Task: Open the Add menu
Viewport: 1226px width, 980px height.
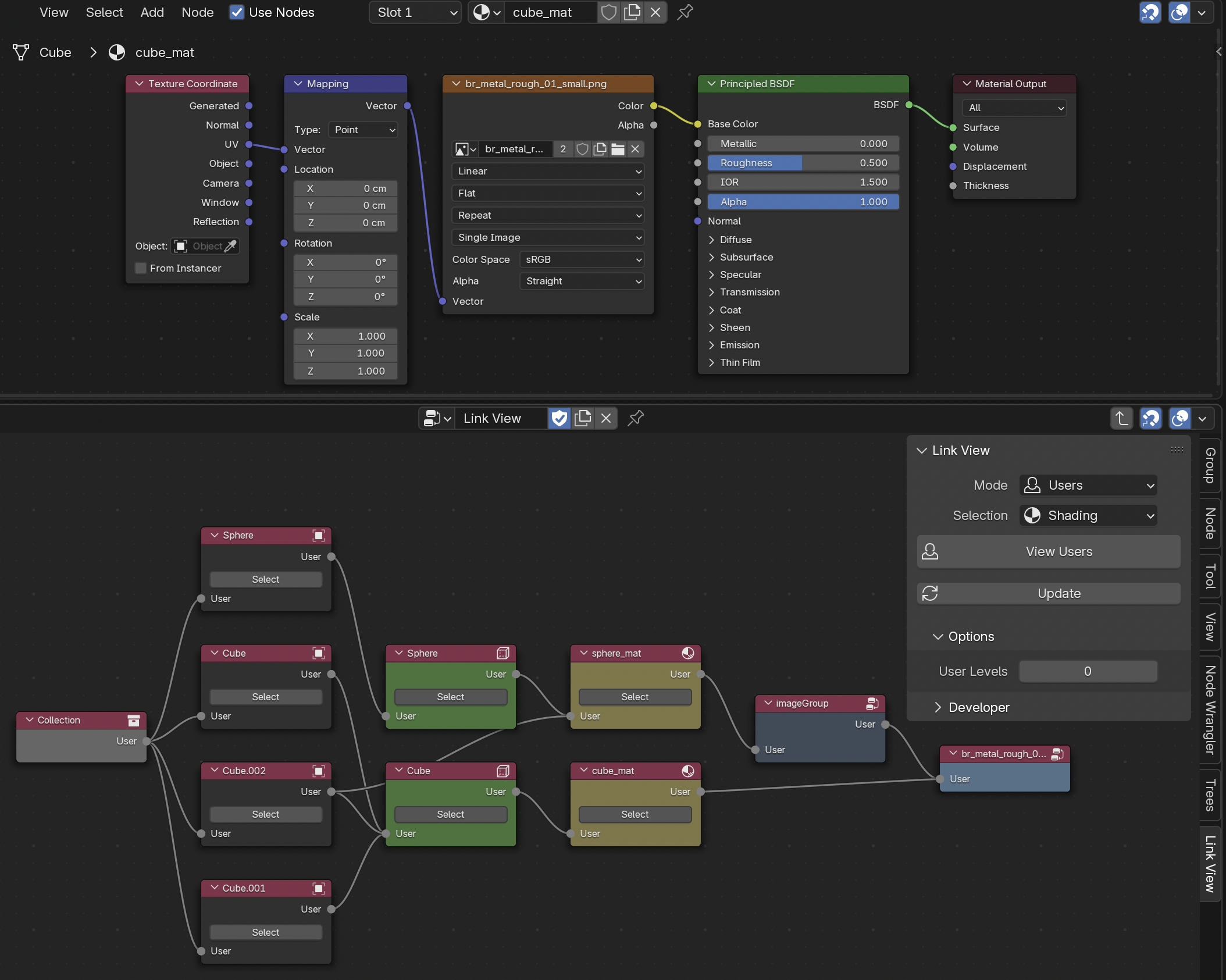Action: click(x=152, y=12)
